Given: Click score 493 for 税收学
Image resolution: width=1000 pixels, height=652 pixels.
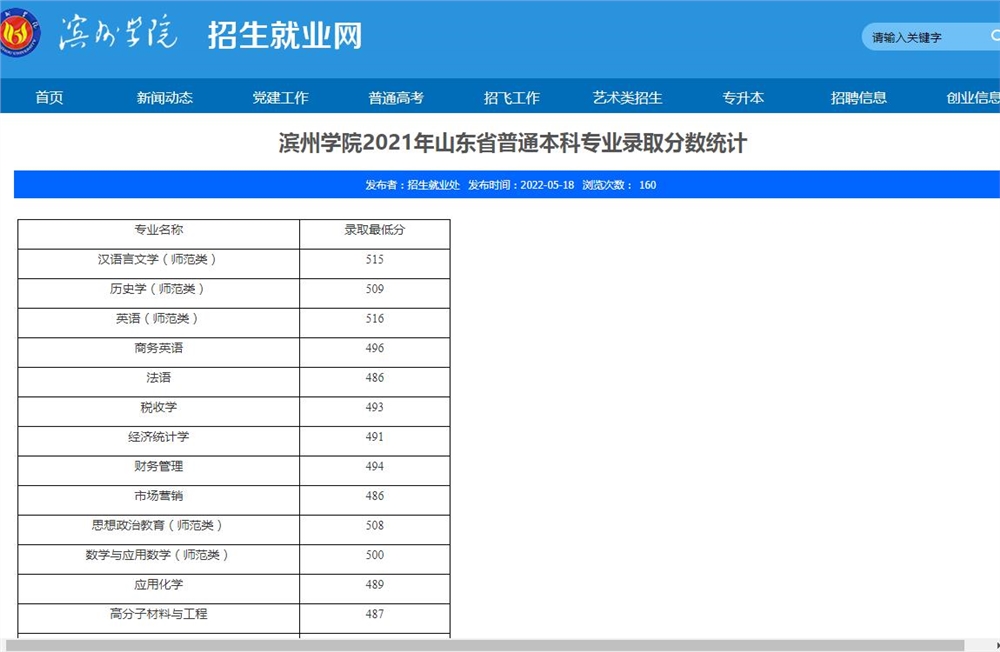Looking at the screenshot, I should pyautogui.click(x=374, y=407).
